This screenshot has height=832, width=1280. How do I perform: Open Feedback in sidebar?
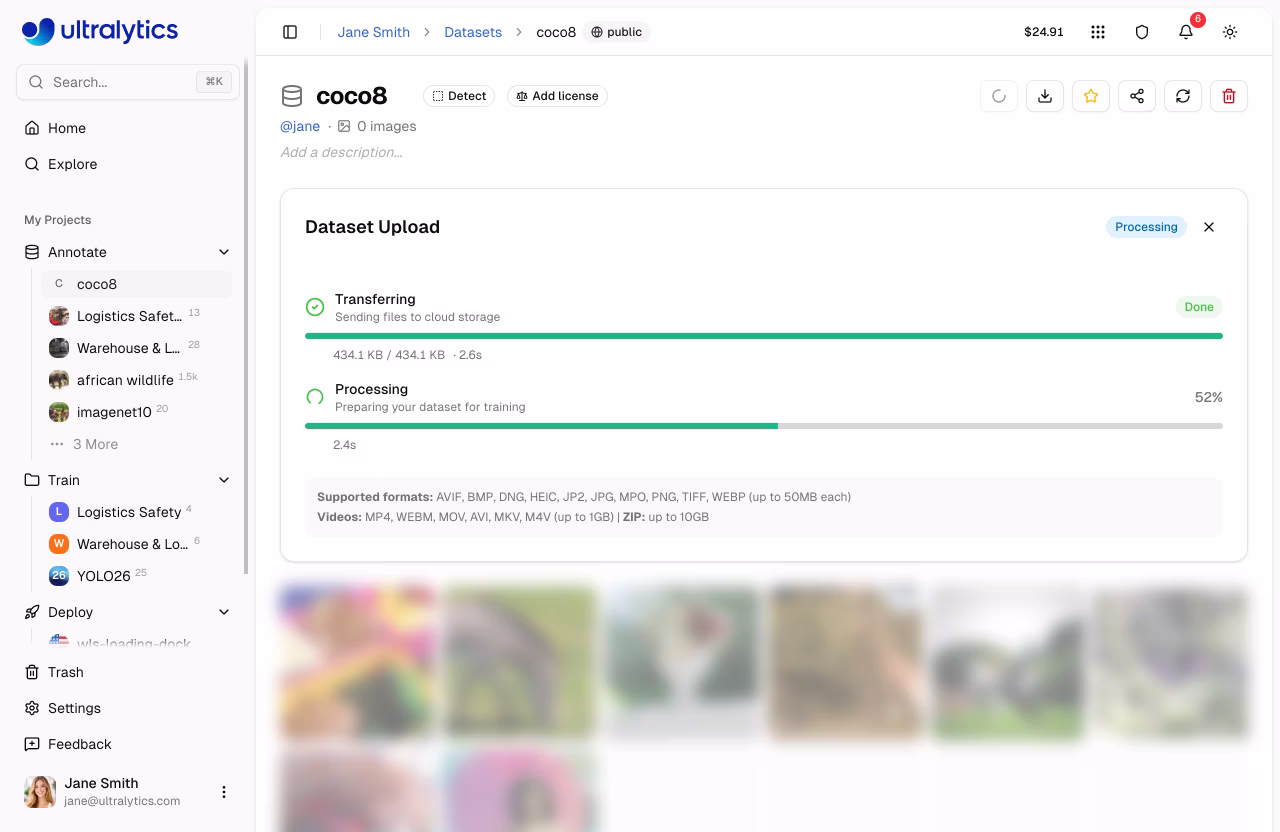128,744
